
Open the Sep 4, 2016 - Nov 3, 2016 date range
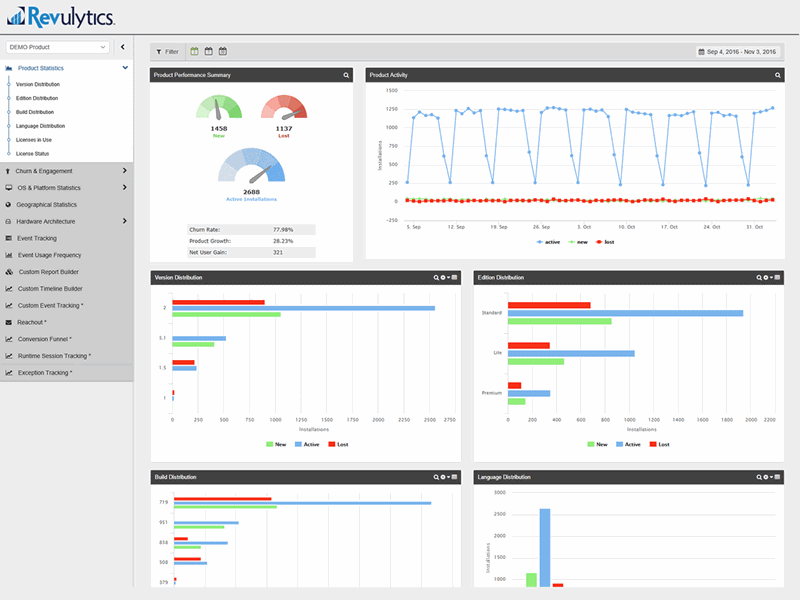click(737, 52)
